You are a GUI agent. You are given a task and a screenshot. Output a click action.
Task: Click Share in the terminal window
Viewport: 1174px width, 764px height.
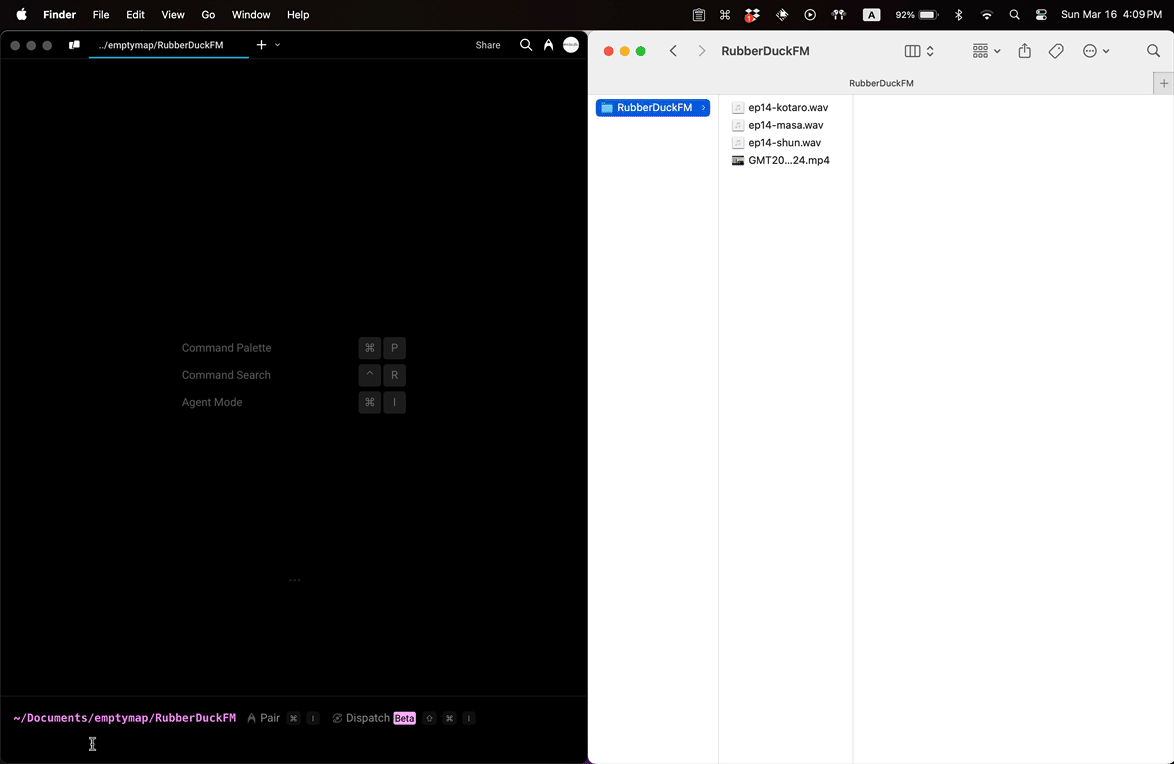pos(488,45)
